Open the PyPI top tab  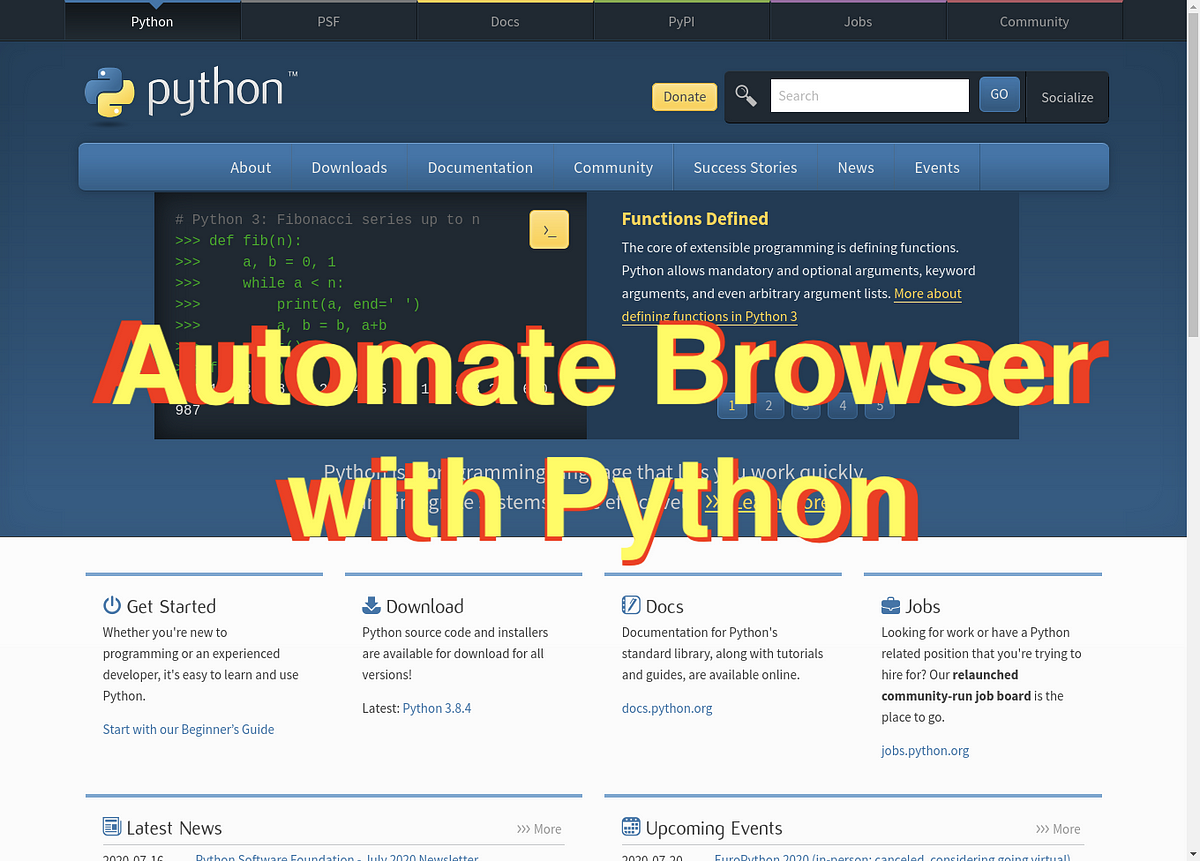click(x=681, y=21)
